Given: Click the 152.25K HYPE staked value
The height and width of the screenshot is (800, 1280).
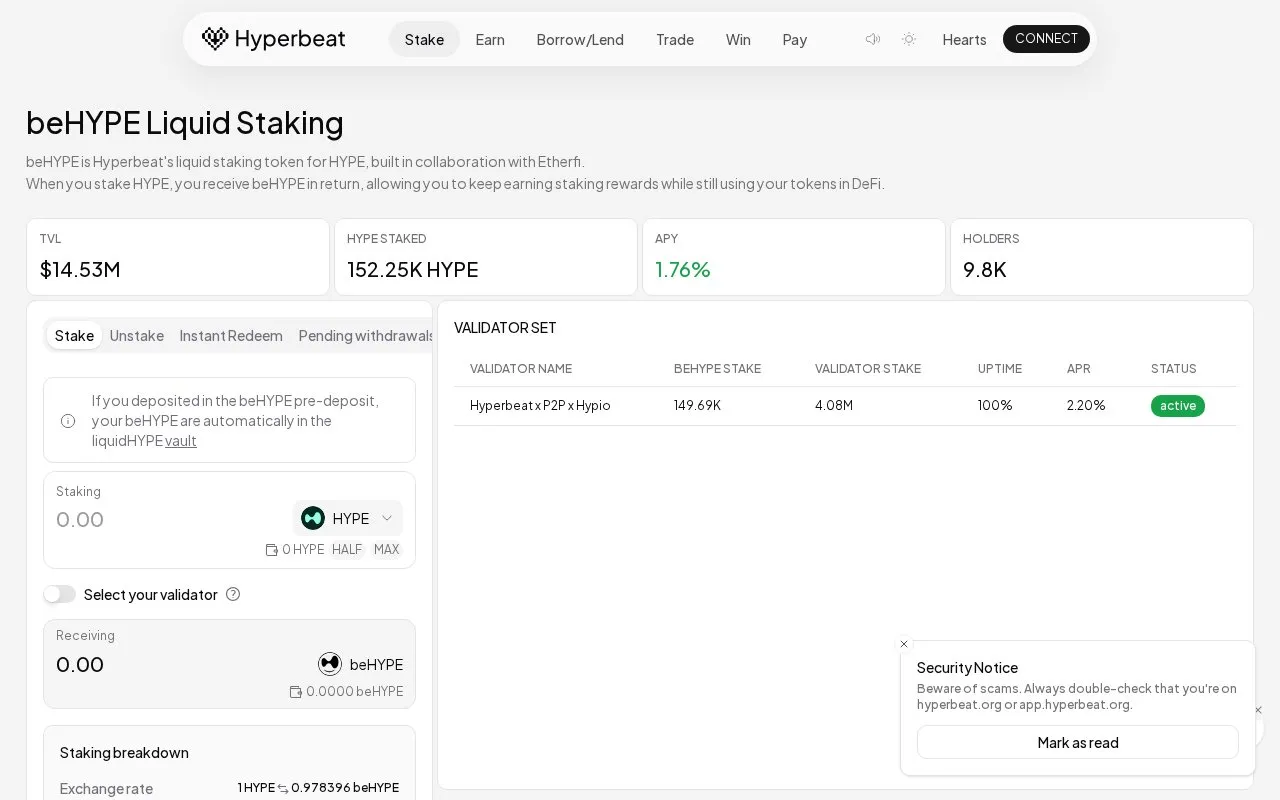Looking at the screenshot, I should coord(413,269).
